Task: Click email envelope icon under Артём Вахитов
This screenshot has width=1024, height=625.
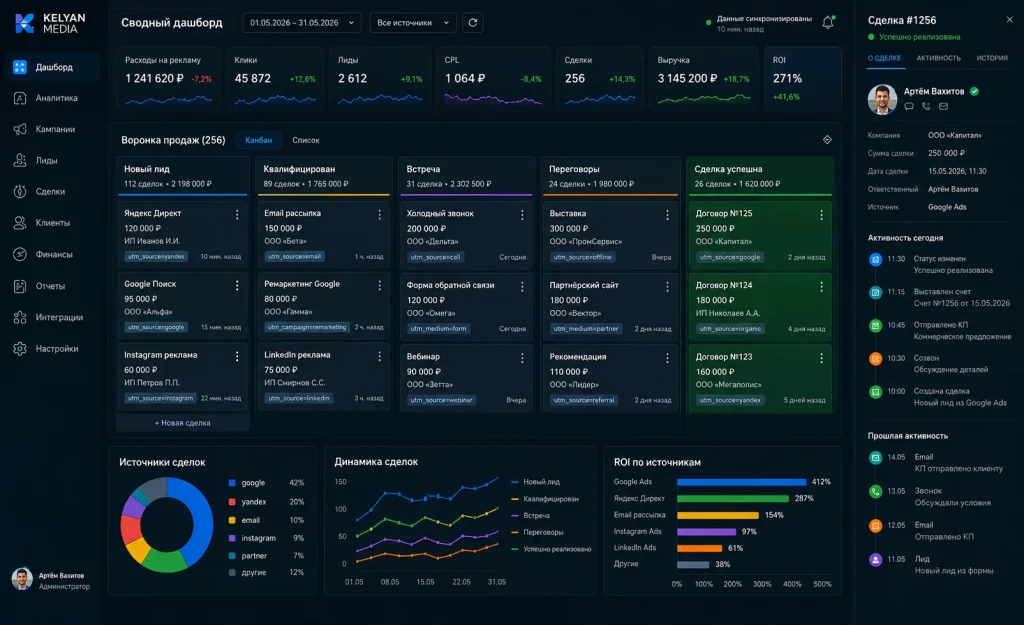Action: (x=944, y=106)
